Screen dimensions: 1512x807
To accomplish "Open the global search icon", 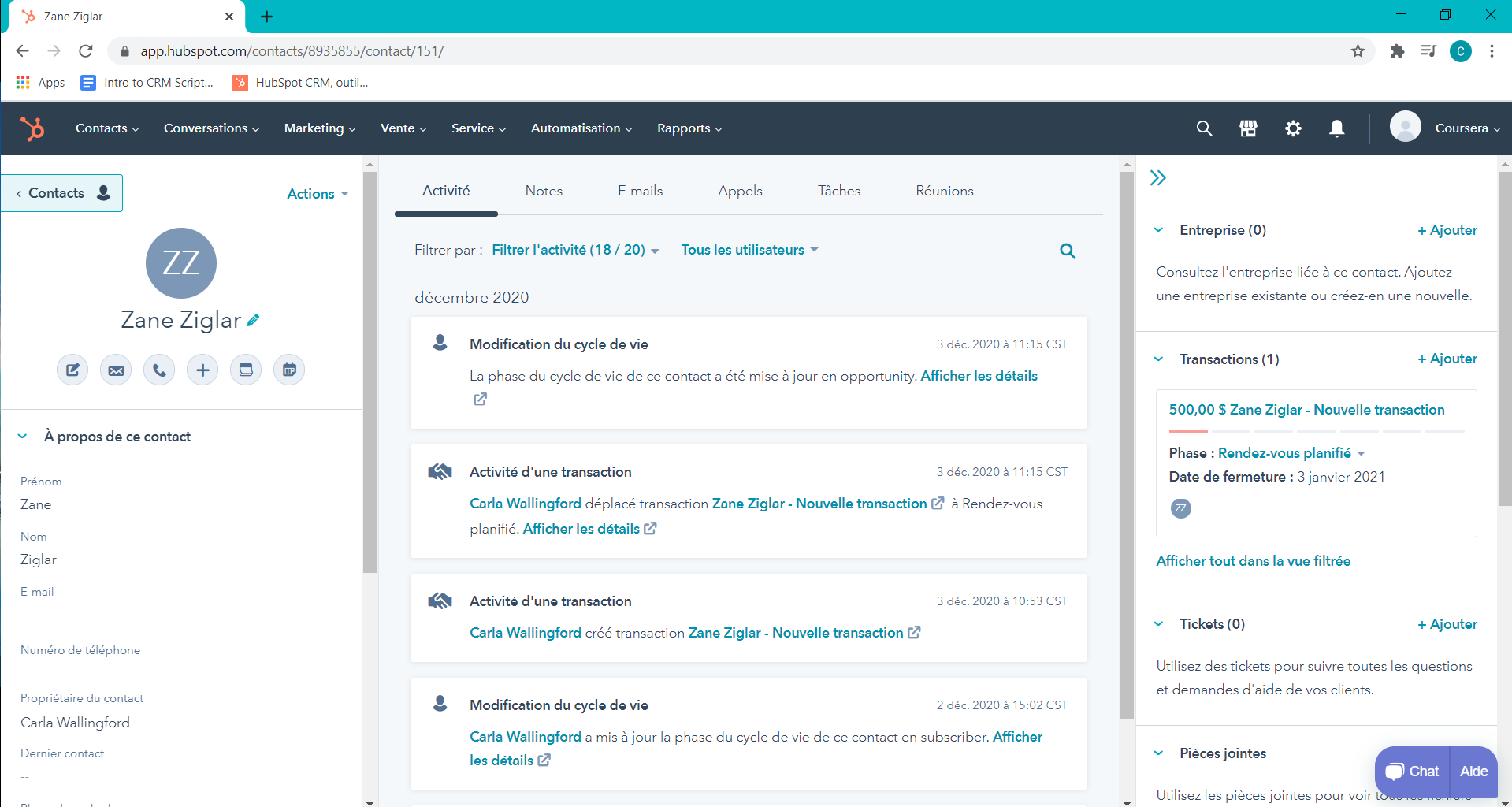I will (x=1204, y=128).
